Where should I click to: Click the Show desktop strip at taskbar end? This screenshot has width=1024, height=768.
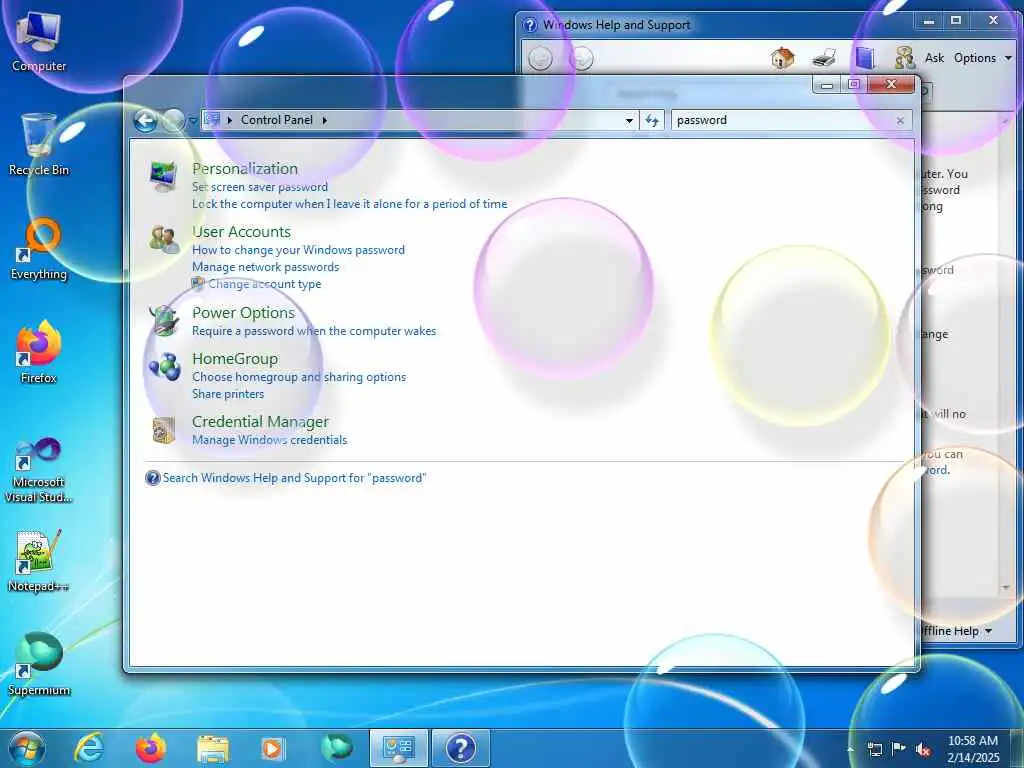point(1017,748)
